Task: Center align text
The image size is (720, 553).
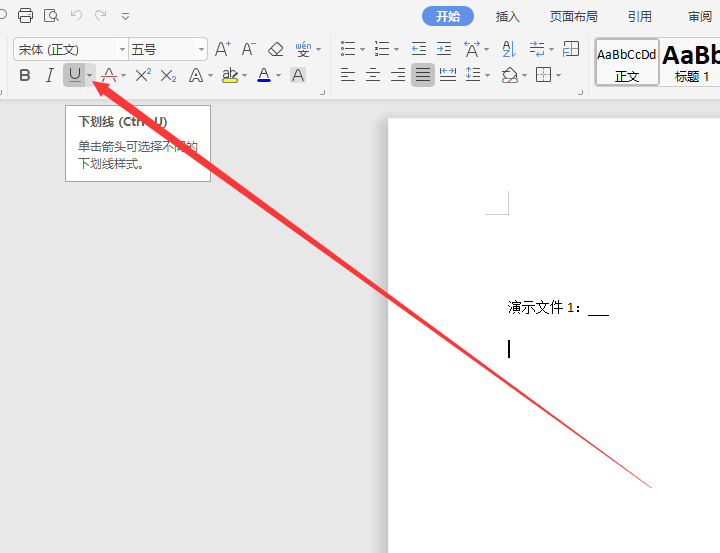Action: point(373,74)
